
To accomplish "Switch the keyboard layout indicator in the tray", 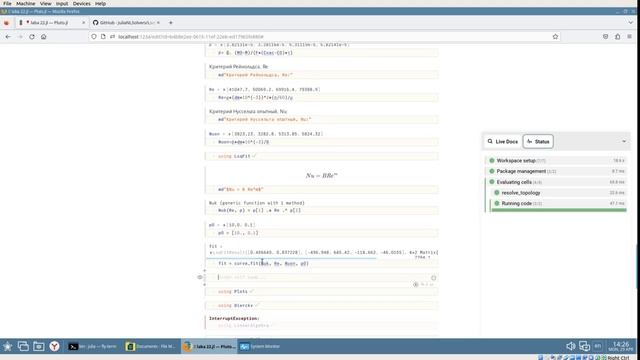I will pos(598,347).
